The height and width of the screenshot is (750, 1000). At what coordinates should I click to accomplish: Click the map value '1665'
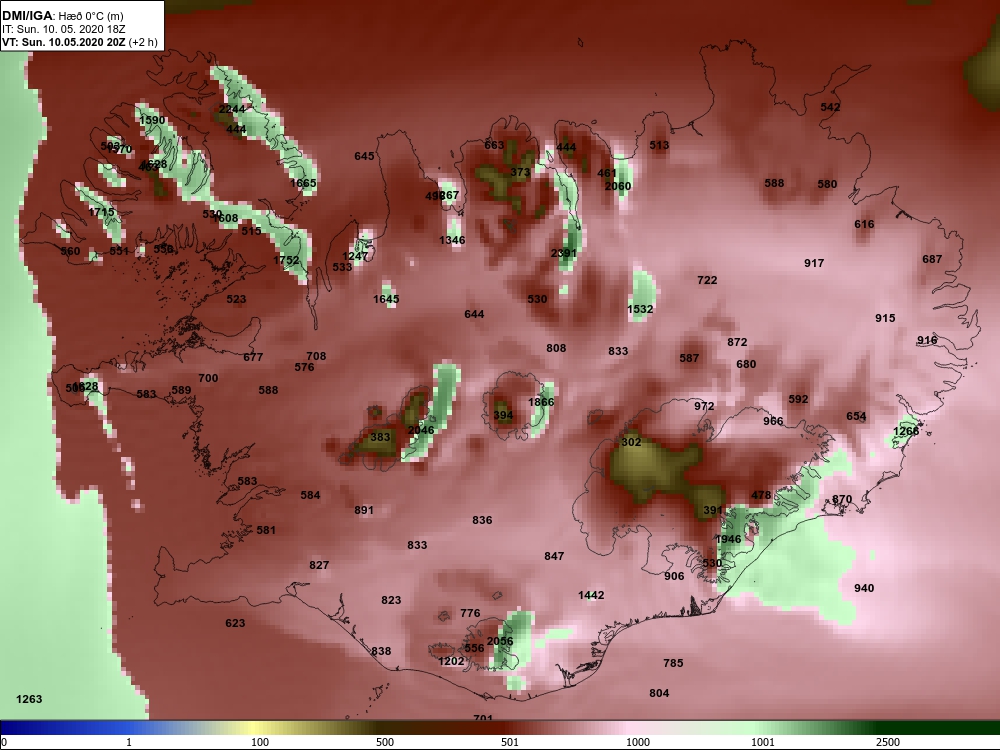(x=303, y=183)
